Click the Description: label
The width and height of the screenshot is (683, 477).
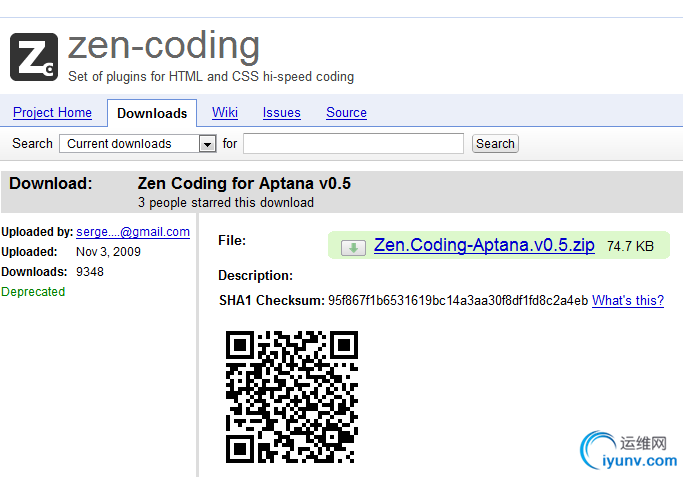tap(255, 276)
